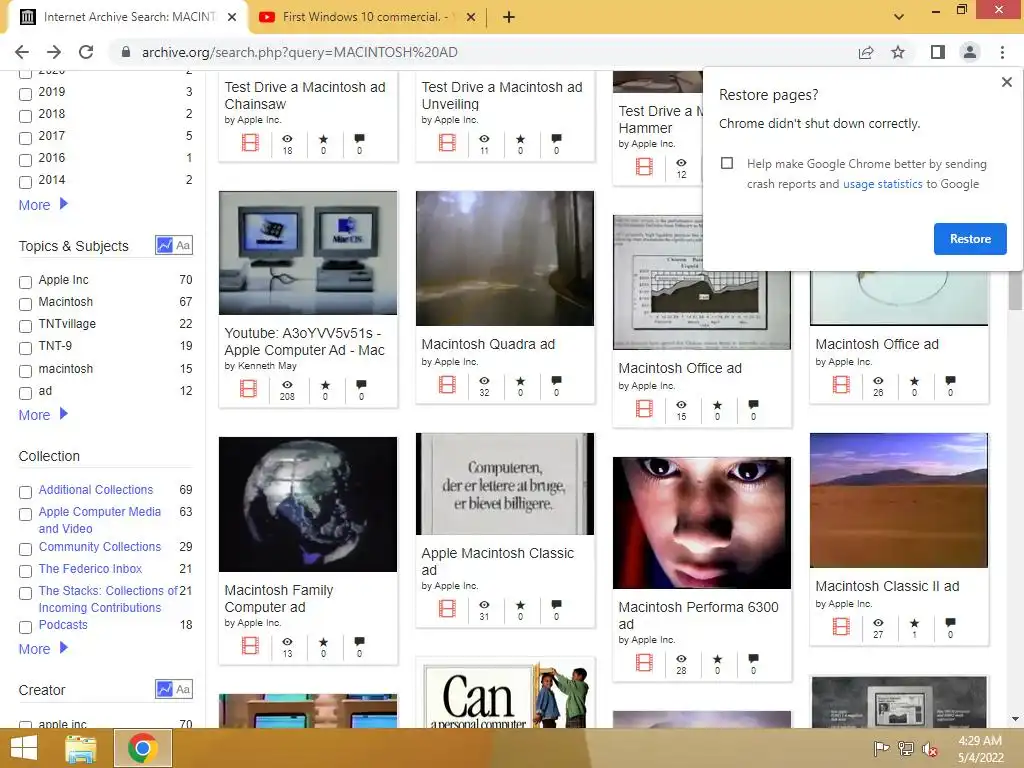Close the Internet Archive Search tab
Image resolution: width=1024 pixels, height=768 pixels.
click(232, 17)
